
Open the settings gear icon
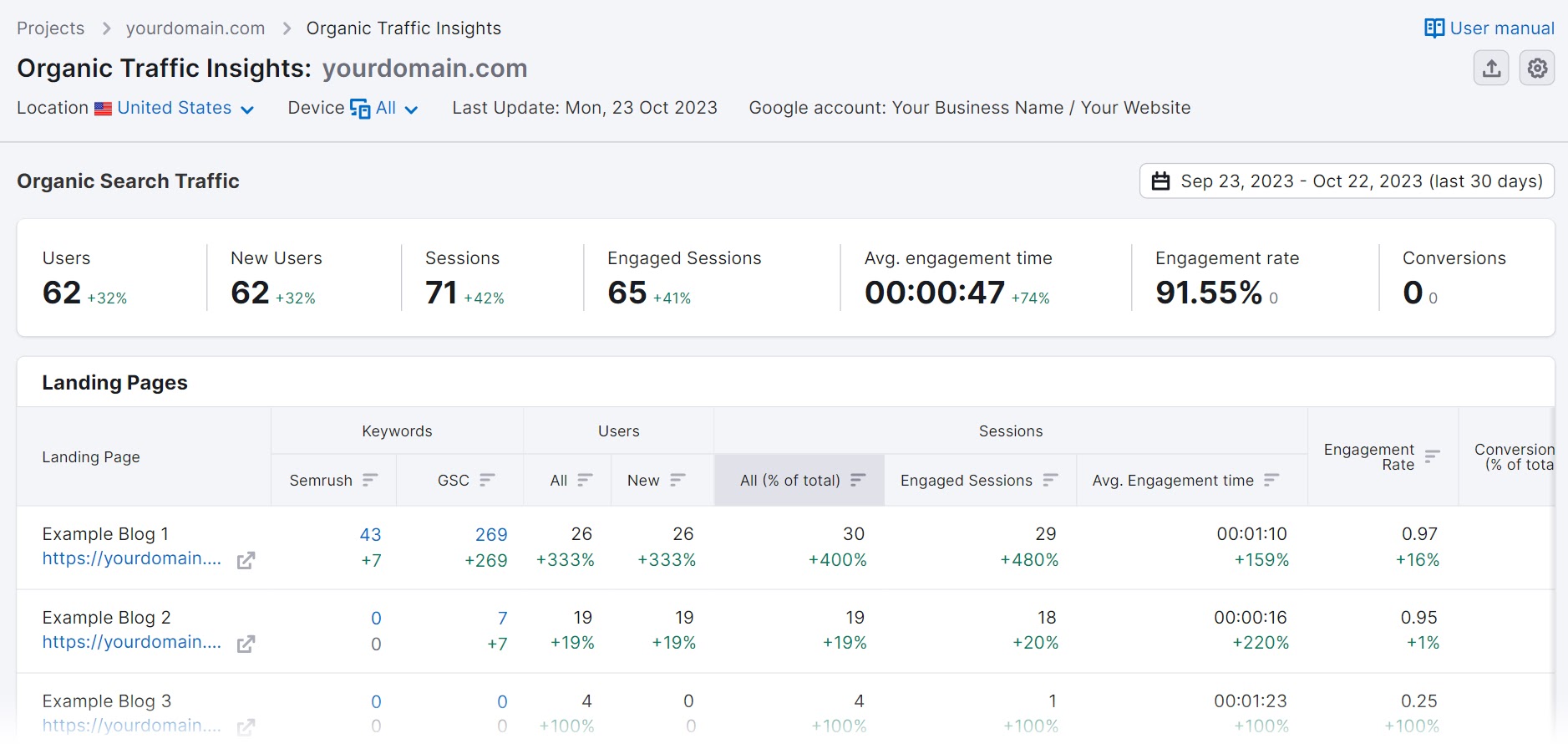coord(1537,68)
